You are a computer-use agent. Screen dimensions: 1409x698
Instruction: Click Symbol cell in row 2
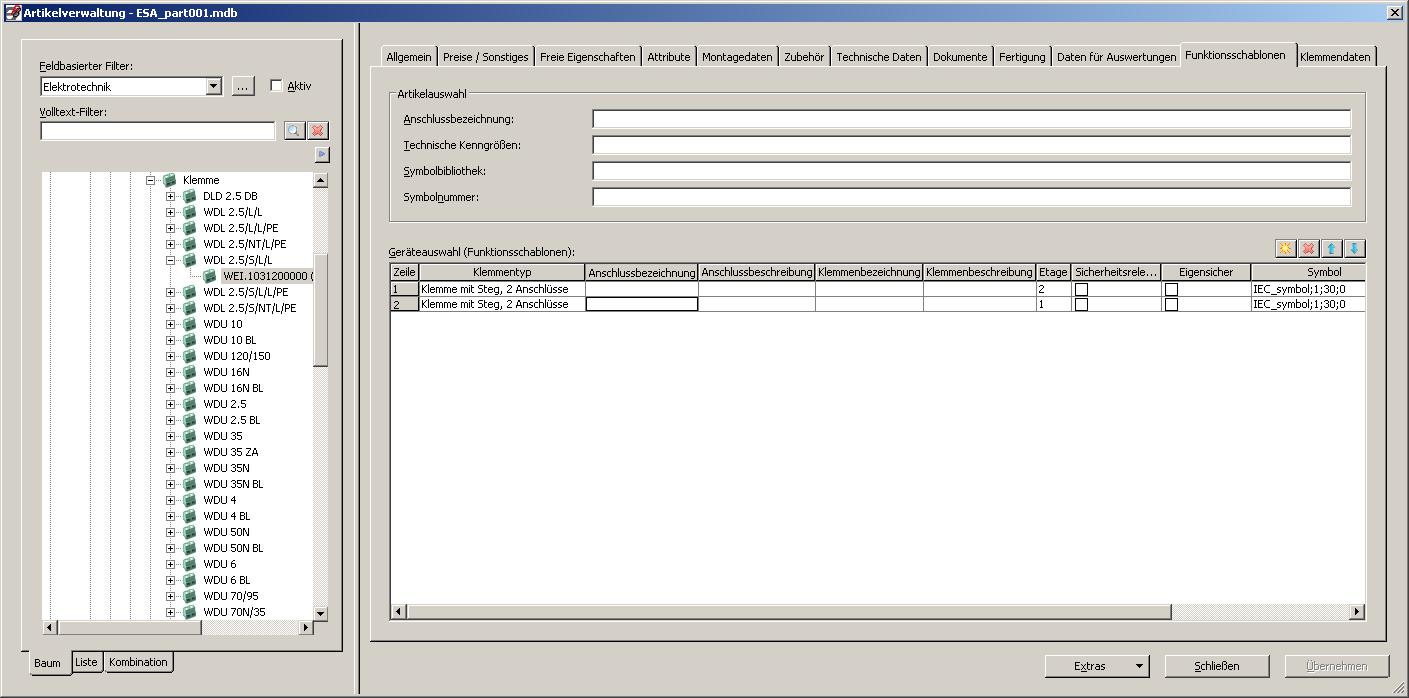point(1308,304)
